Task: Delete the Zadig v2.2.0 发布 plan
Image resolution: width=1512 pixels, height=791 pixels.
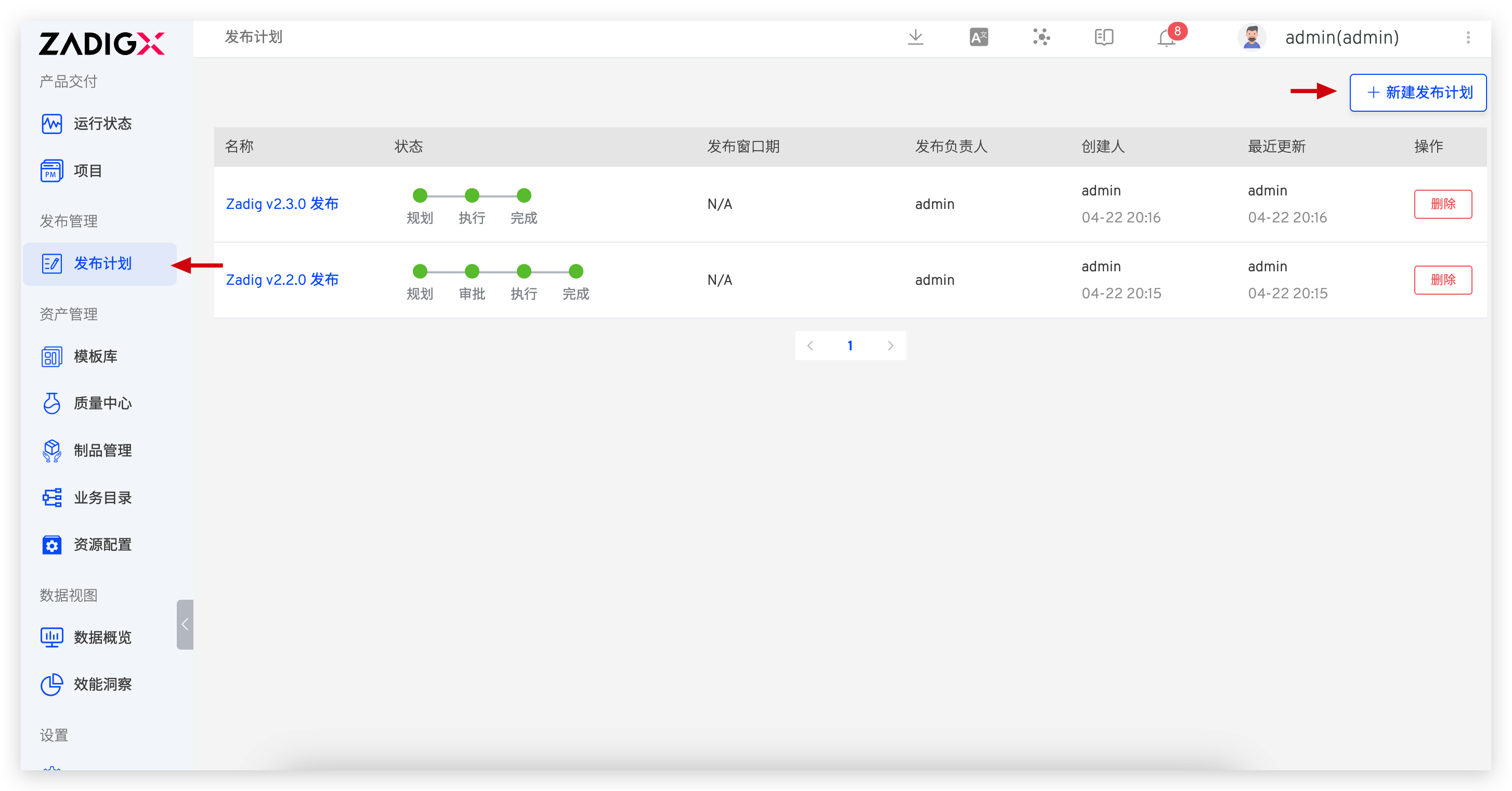Action: pyautogui.click(x=1442, y=280)
